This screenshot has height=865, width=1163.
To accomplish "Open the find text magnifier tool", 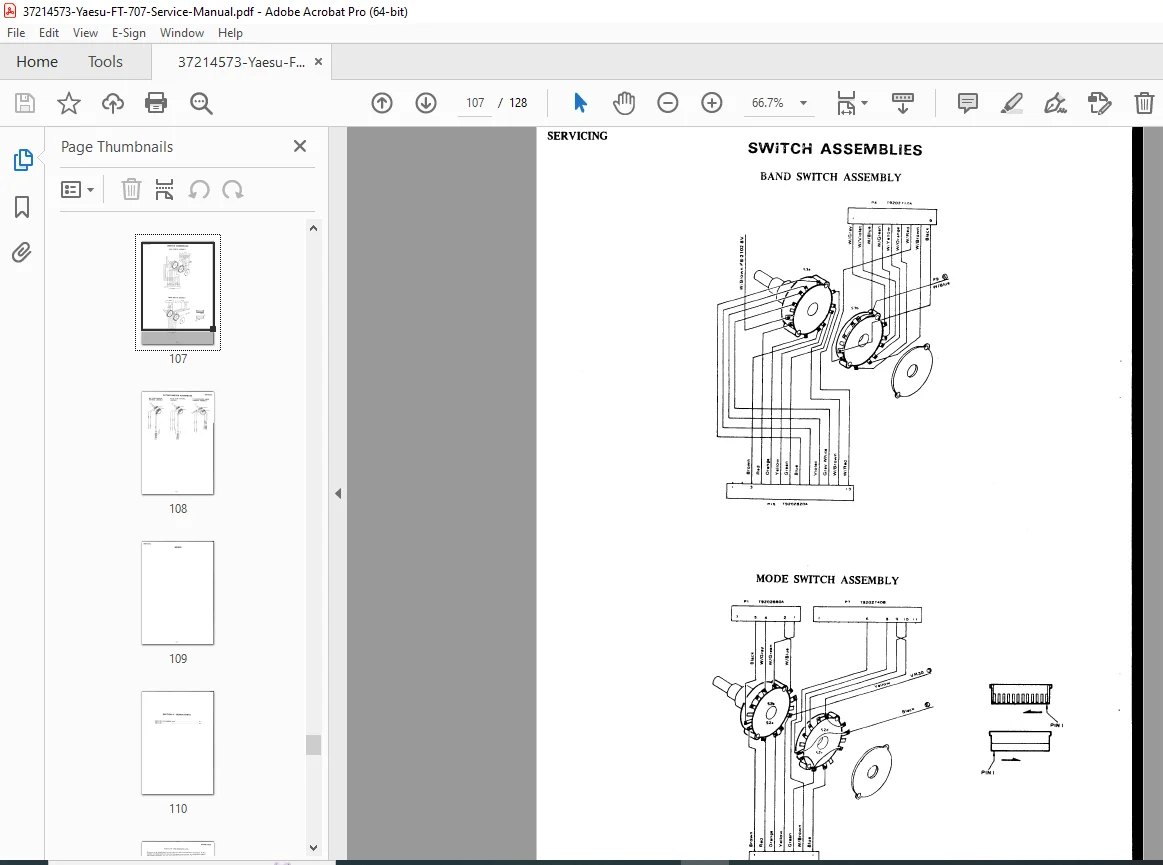I will pyautogui.click(x=201, y=103).
